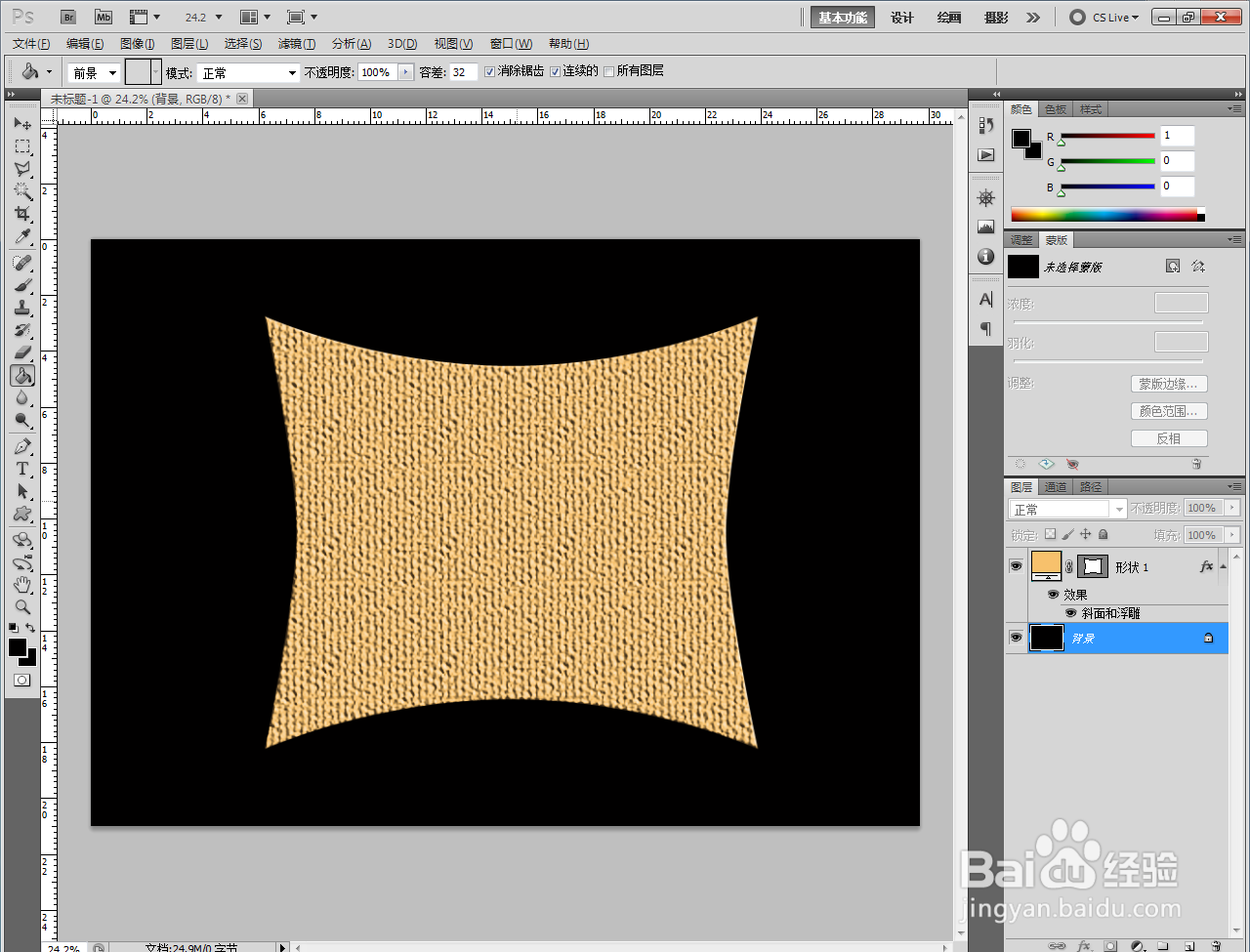Open options bar 不透明度 slider arrow
The image size is (1250, 952).
coord(405,72)
